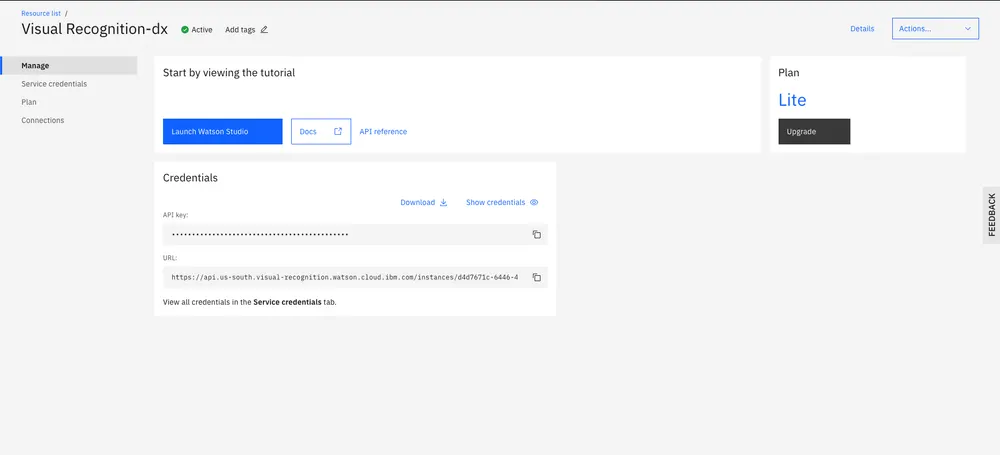Open the Feedback side tab
This screenshot has width=1000, height=455.
992,215
